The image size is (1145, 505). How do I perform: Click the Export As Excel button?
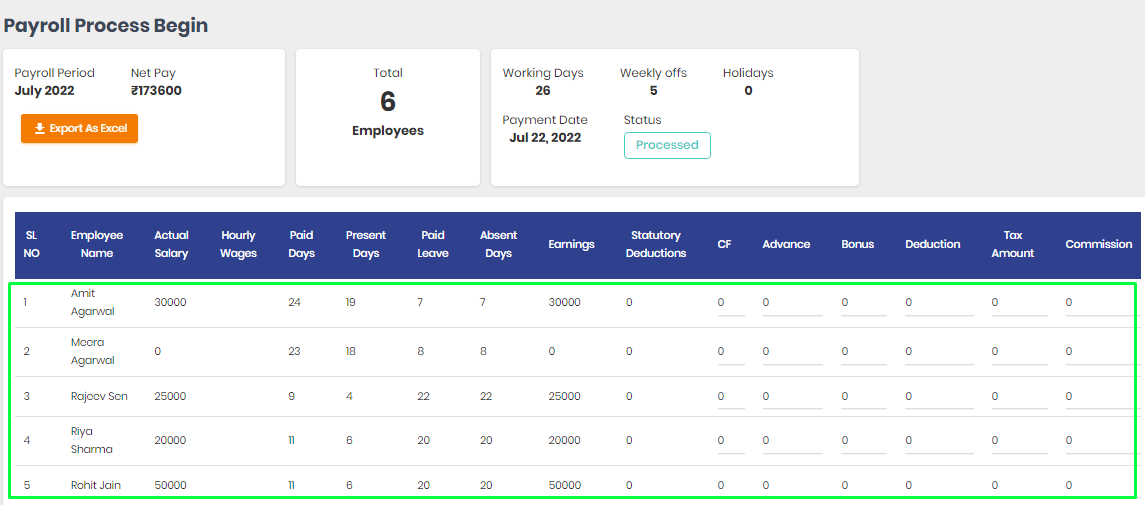pos(80,128)
